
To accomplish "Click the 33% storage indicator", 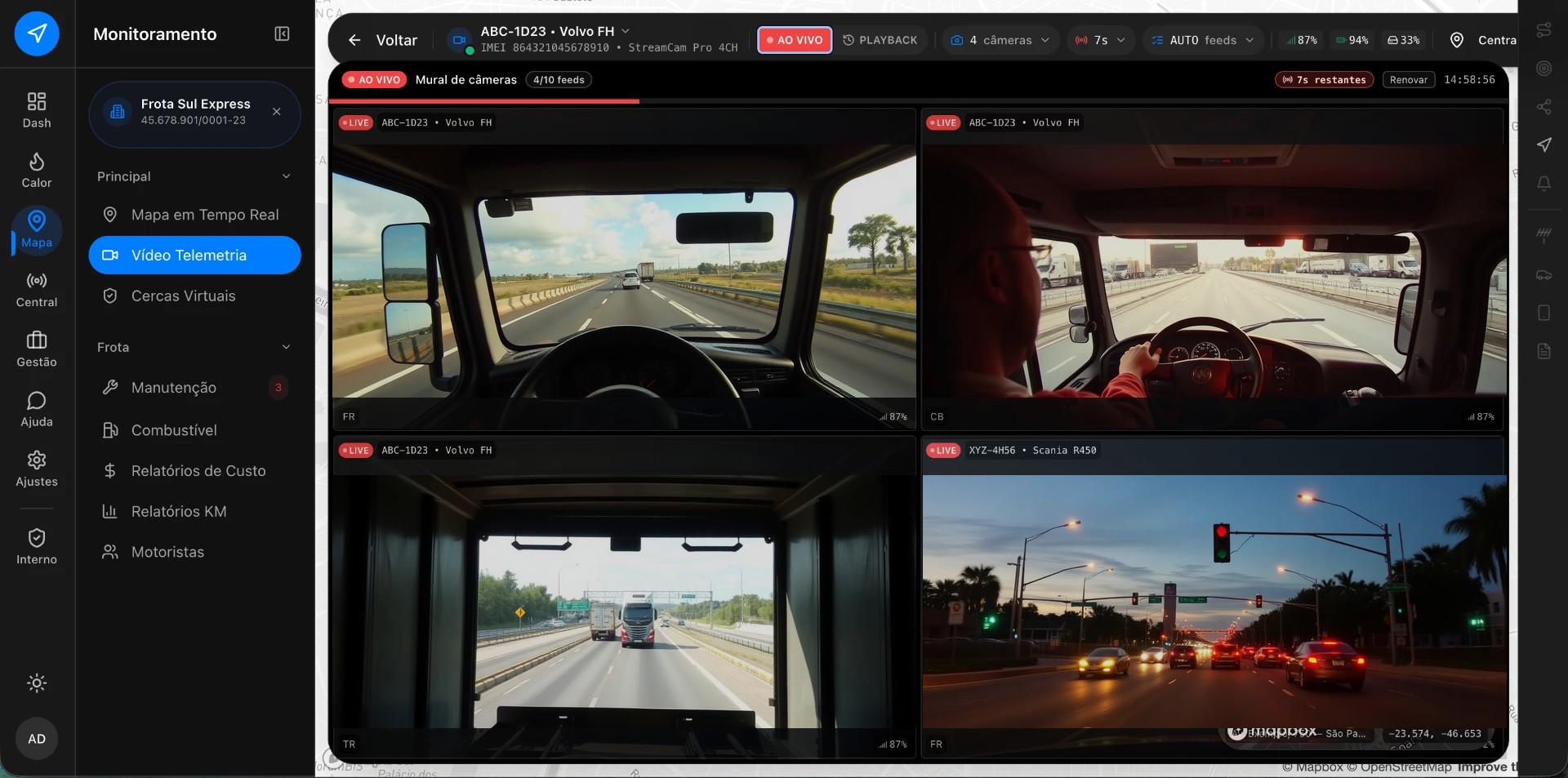I will click(1404, 40).
